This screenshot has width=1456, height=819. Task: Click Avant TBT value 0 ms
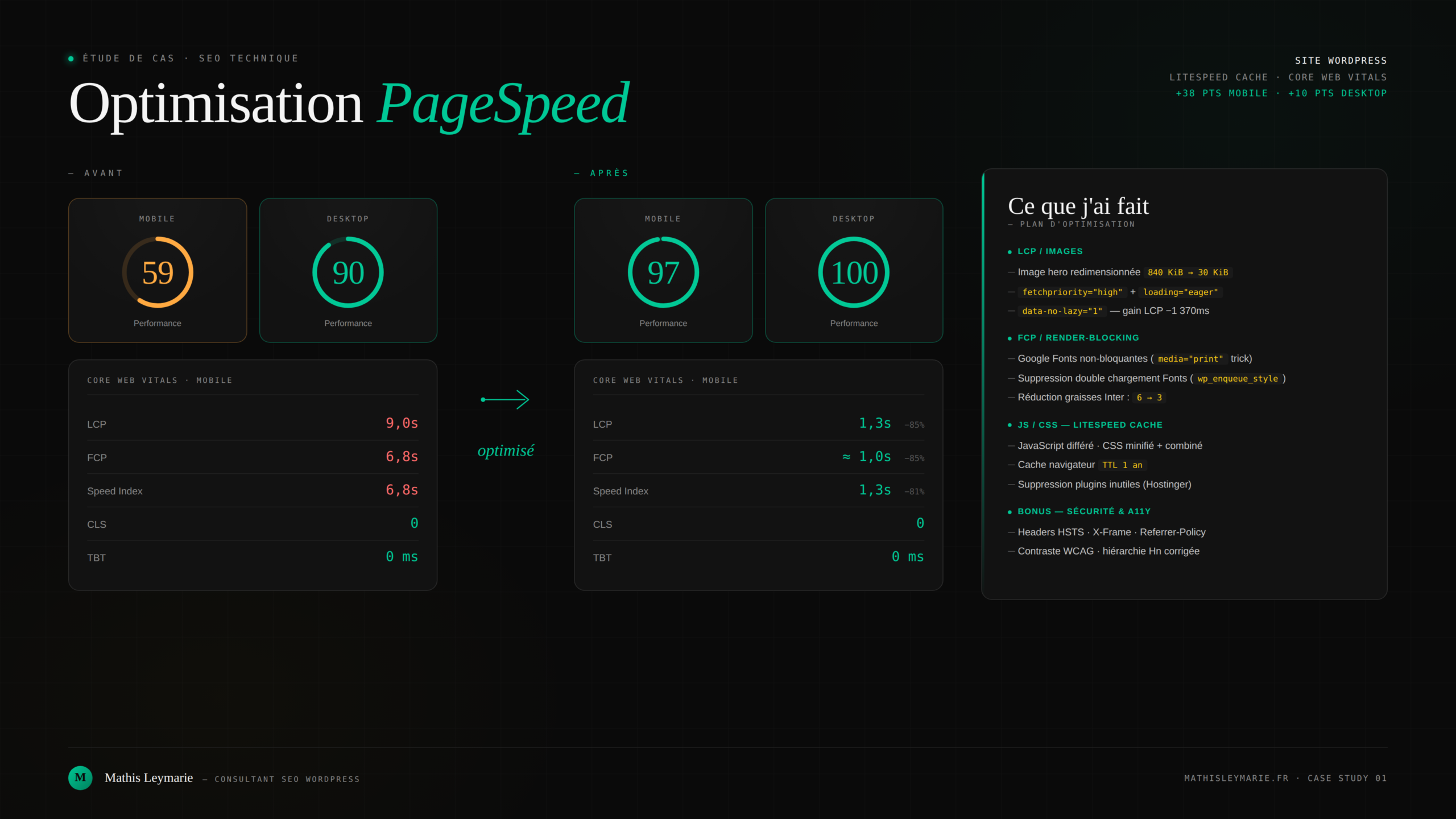pyautogui.click(x=402, y=557)
